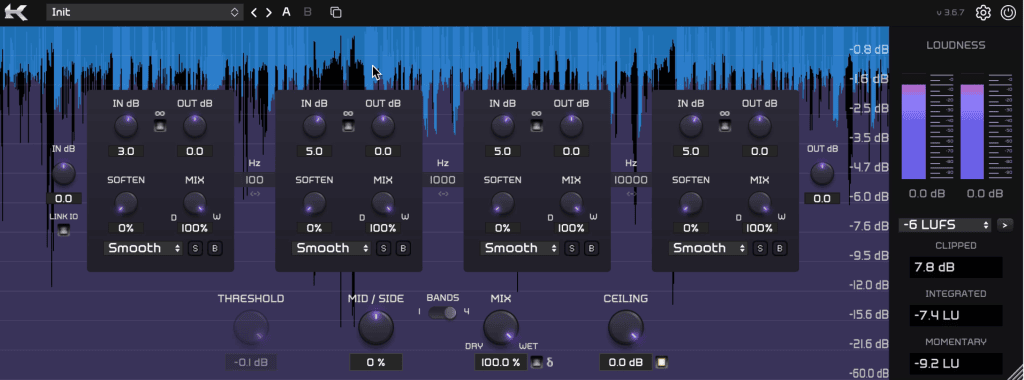
Task: Click band 1 IN dB knob
Action: pos(126,126)
